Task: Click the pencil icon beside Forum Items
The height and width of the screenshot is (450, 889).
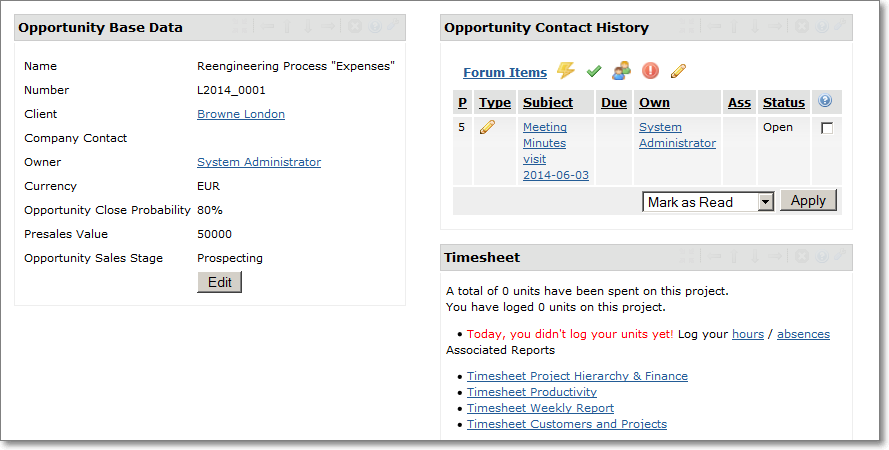Action: (x=678, y=71)
